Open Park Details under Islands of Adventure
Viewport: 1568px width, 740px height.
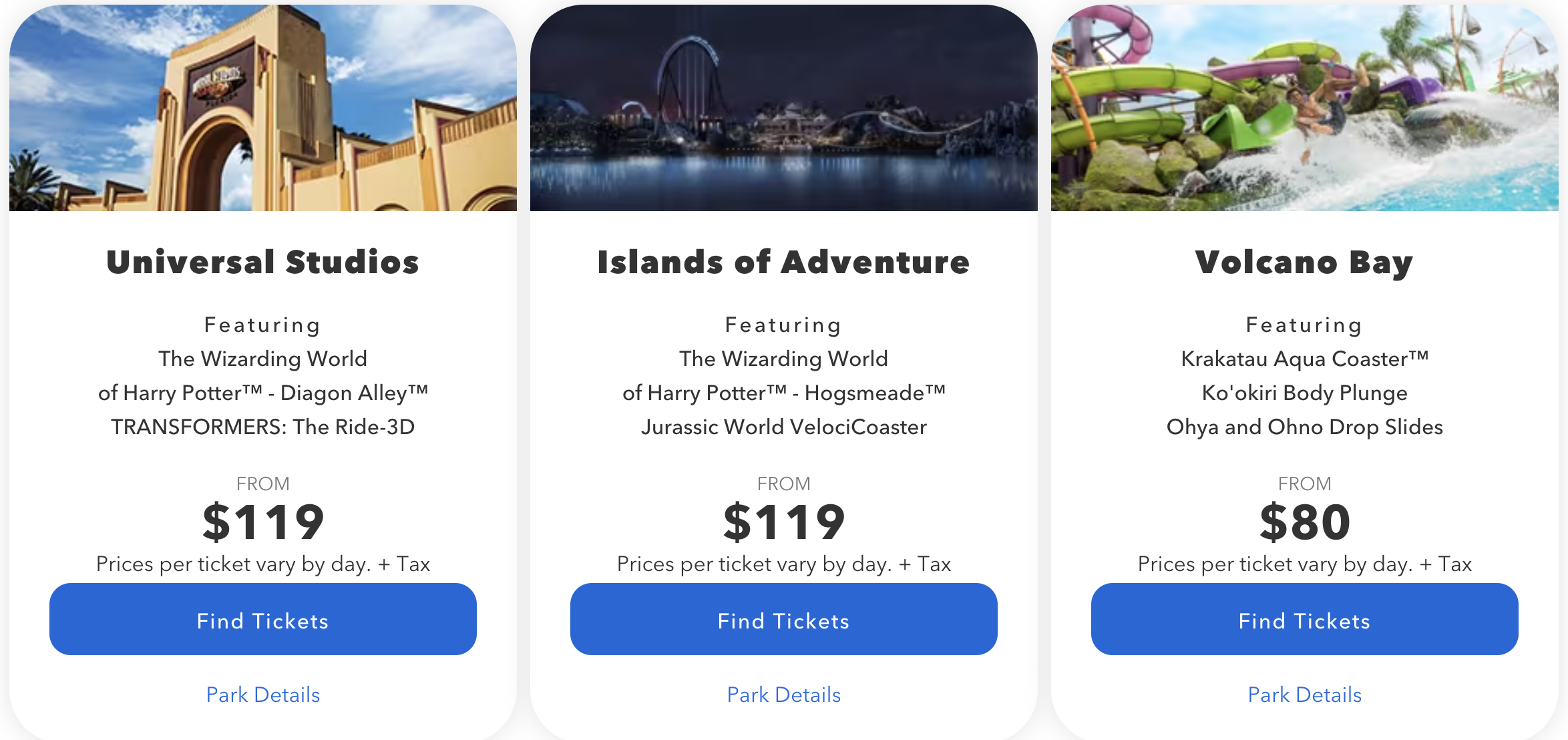[x=784, y=695]
